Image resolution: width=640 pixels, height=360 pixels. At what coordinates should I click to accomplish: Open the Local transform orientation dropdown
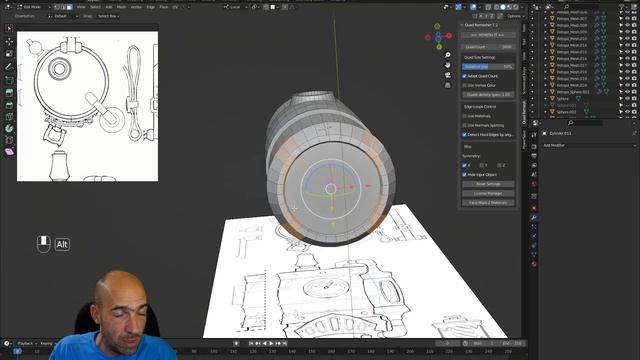[235, 7]
